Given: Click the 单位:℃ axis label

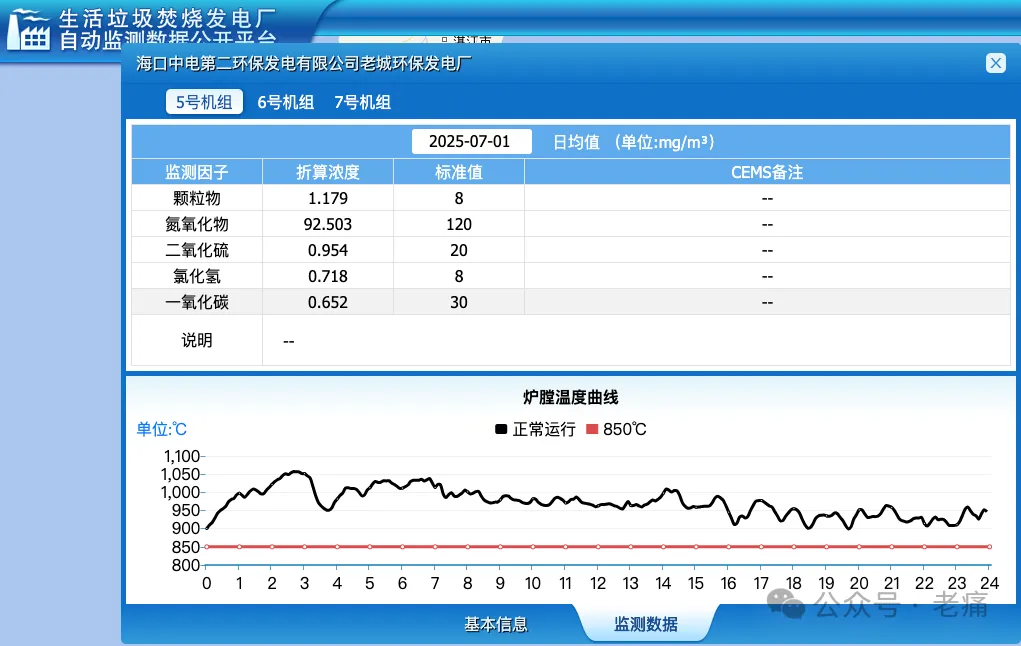Looking at the screenshot, I should coord(161,429).
